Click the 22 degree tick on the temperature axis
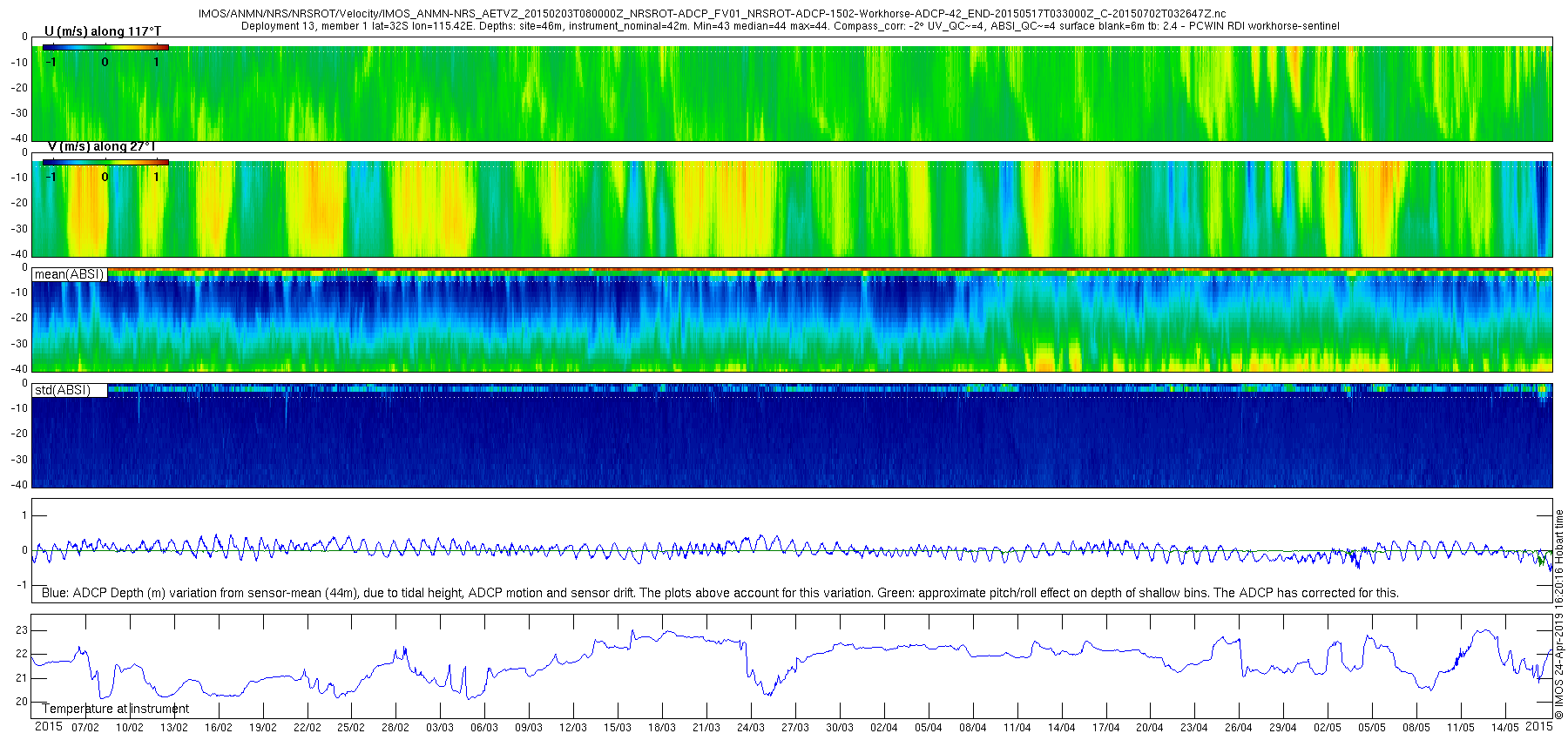This screenshot has height=740, width=1568. pos(22,654)
